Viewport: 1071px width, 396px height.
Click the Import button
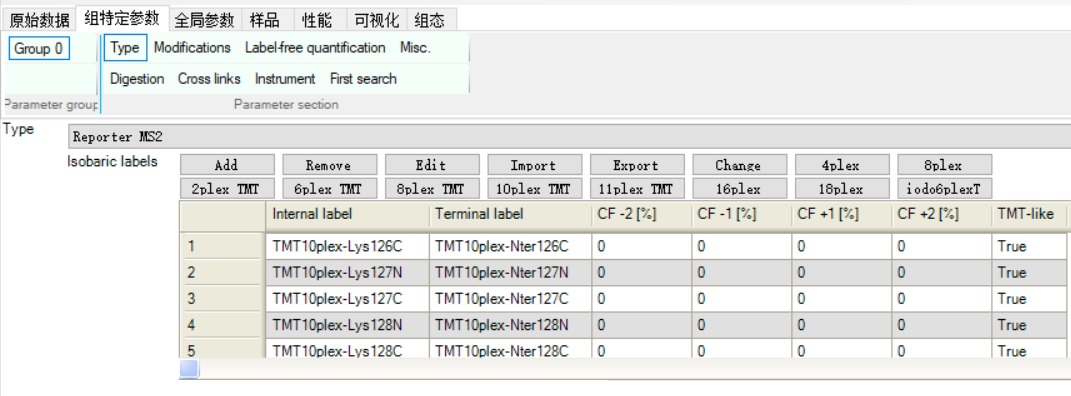click(x=534, y=165)
